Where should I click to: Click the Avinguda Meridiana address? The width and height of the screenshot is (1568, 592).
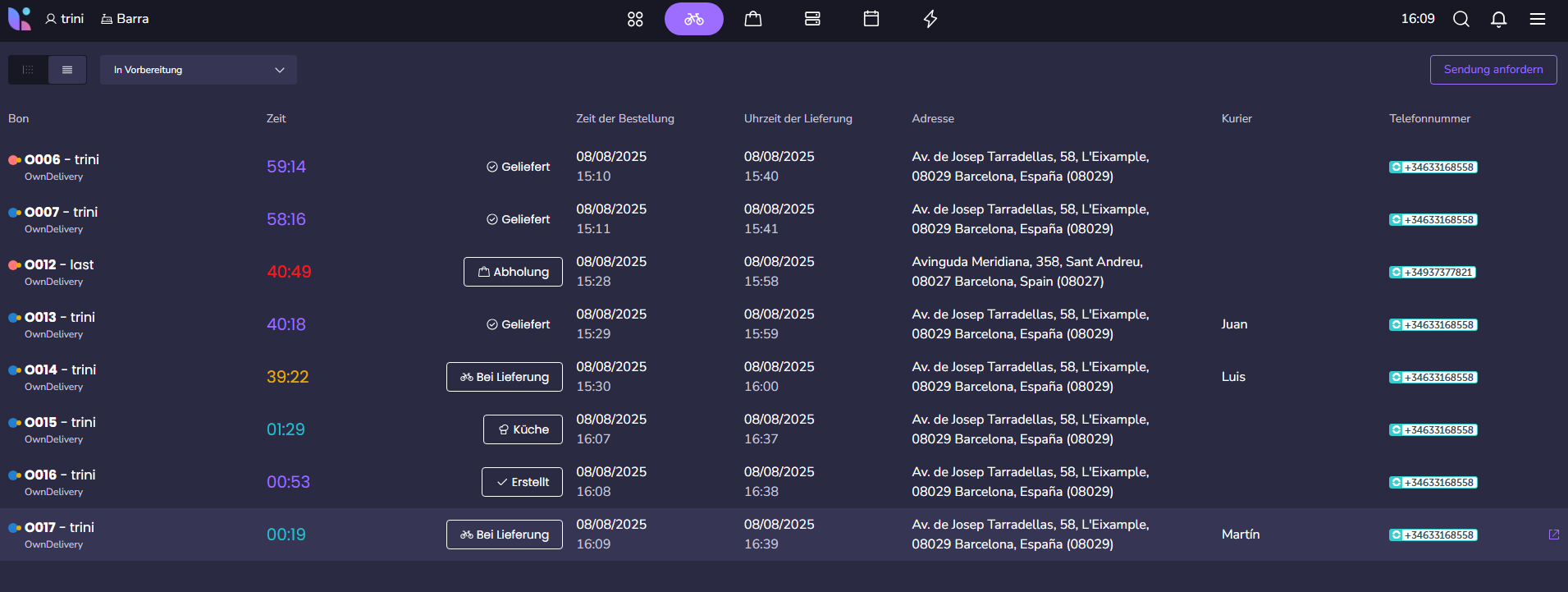tap(1027, 272)
